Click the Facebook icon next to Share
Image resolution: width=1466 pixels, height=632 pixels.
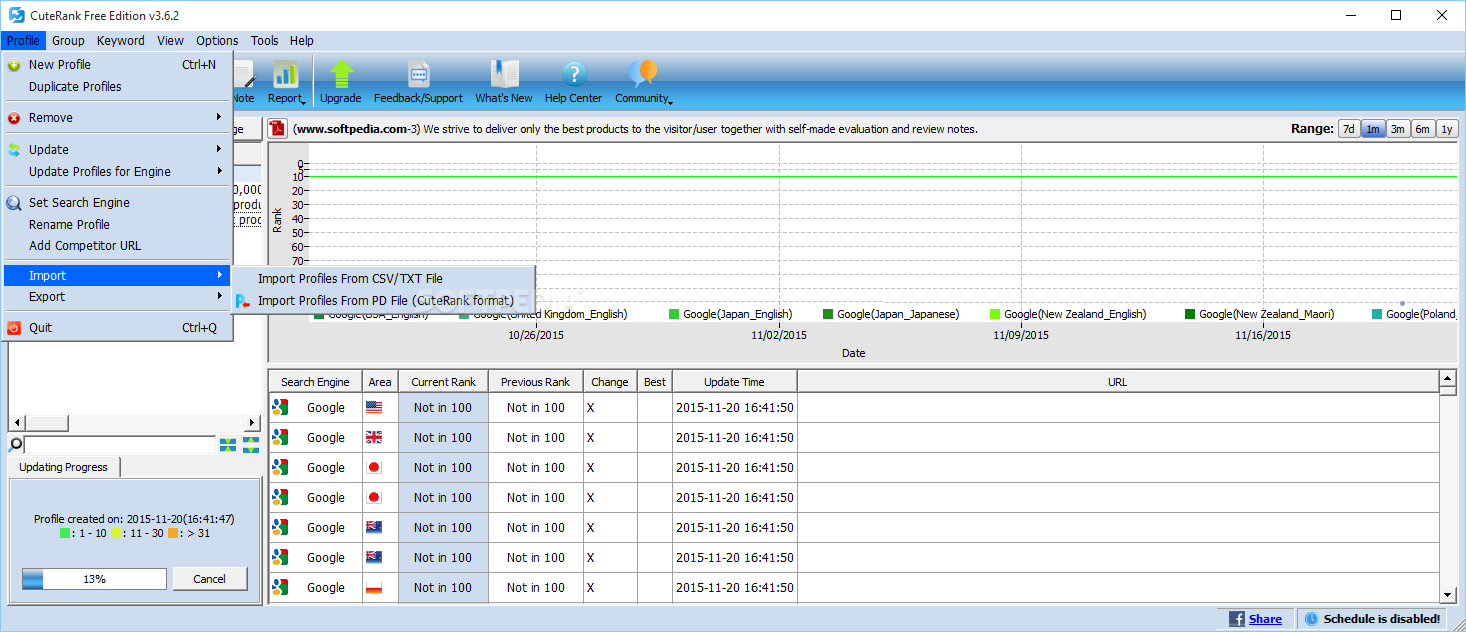[1237, 619]
